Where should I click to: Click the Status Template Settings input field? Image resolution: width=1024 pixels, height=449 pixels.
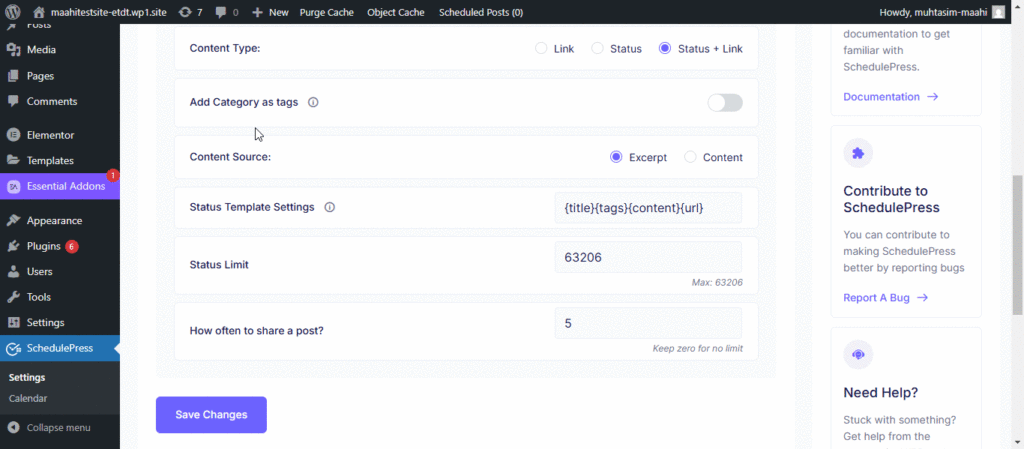(648, 208)
